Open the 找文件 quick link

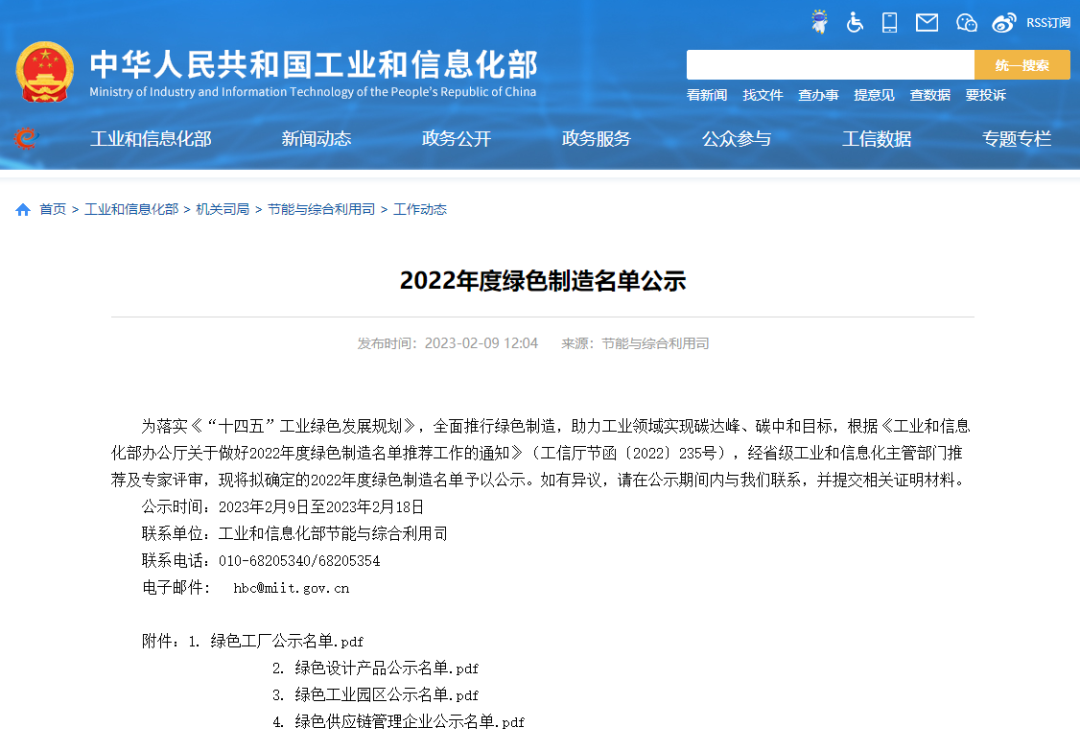pyautogui.click(x=762, y=95)
